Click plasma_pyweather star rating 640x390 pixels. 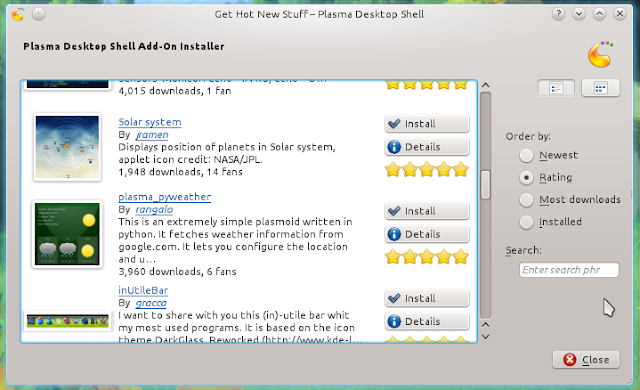(427, 257)
